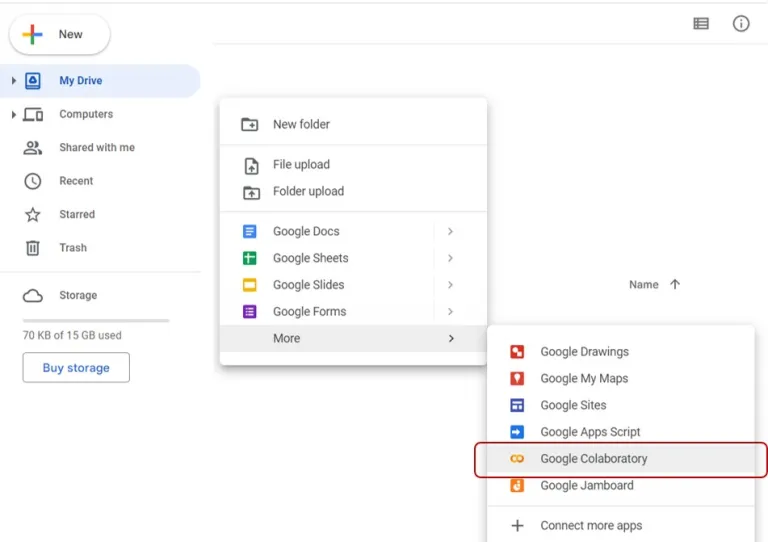Go to Recent files

tap(100, 181)
